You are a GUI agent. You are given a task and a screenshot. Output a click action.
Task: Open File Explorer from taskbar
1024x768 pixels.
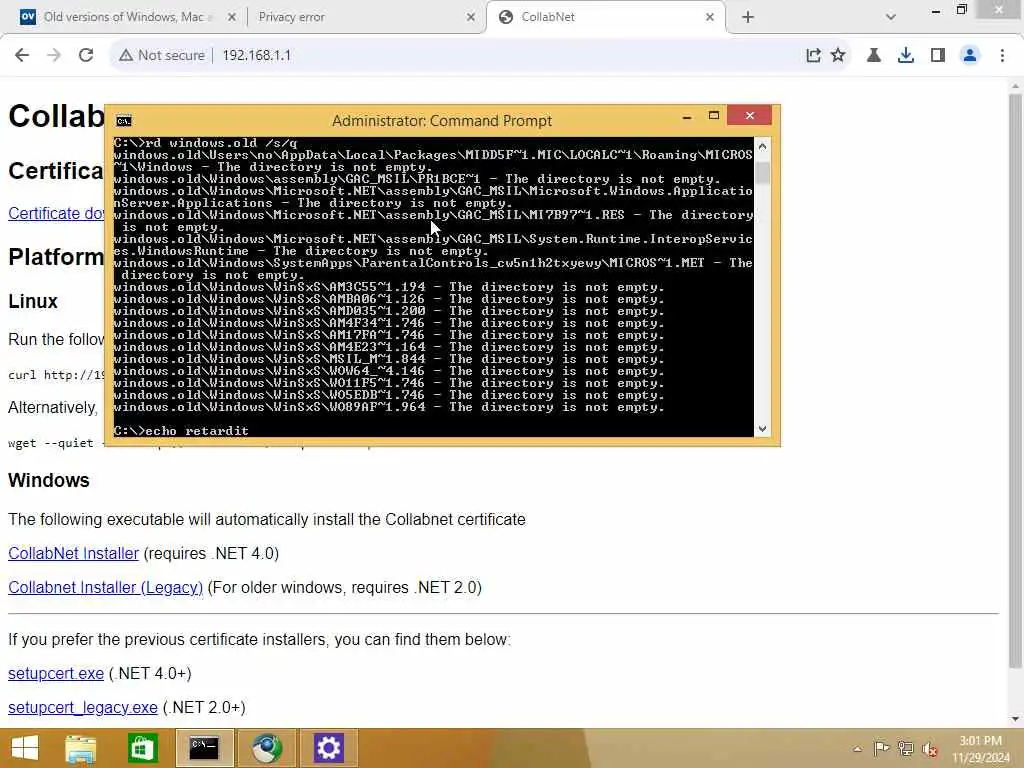[81, 748]
